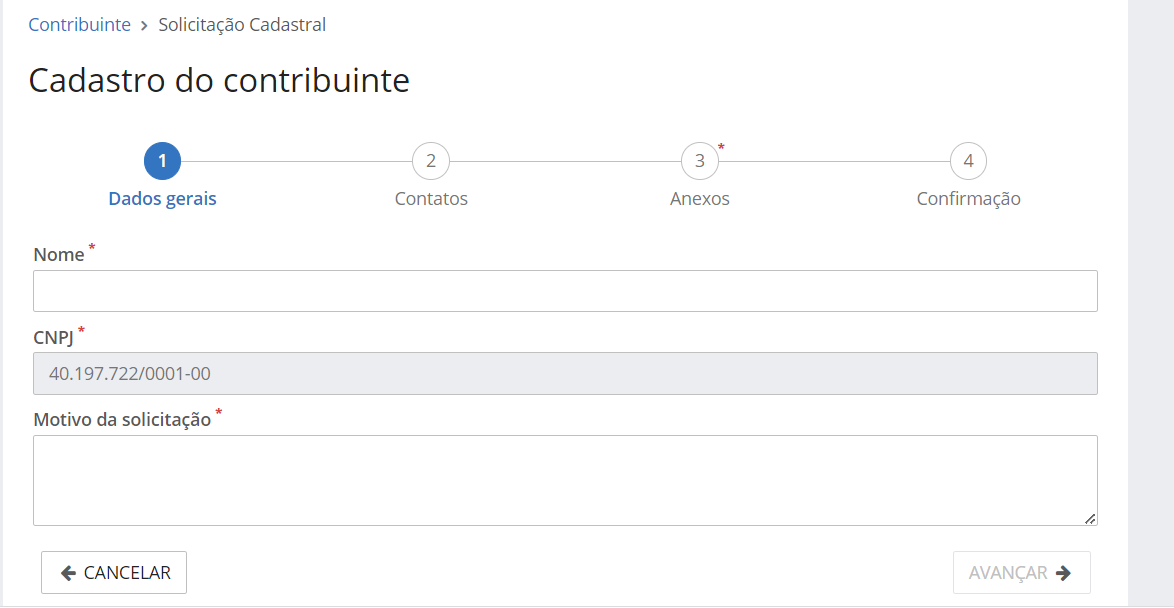Click step 3 Anexos circle icon
This screenshot has width=1174, height=608.
point(700,160)
